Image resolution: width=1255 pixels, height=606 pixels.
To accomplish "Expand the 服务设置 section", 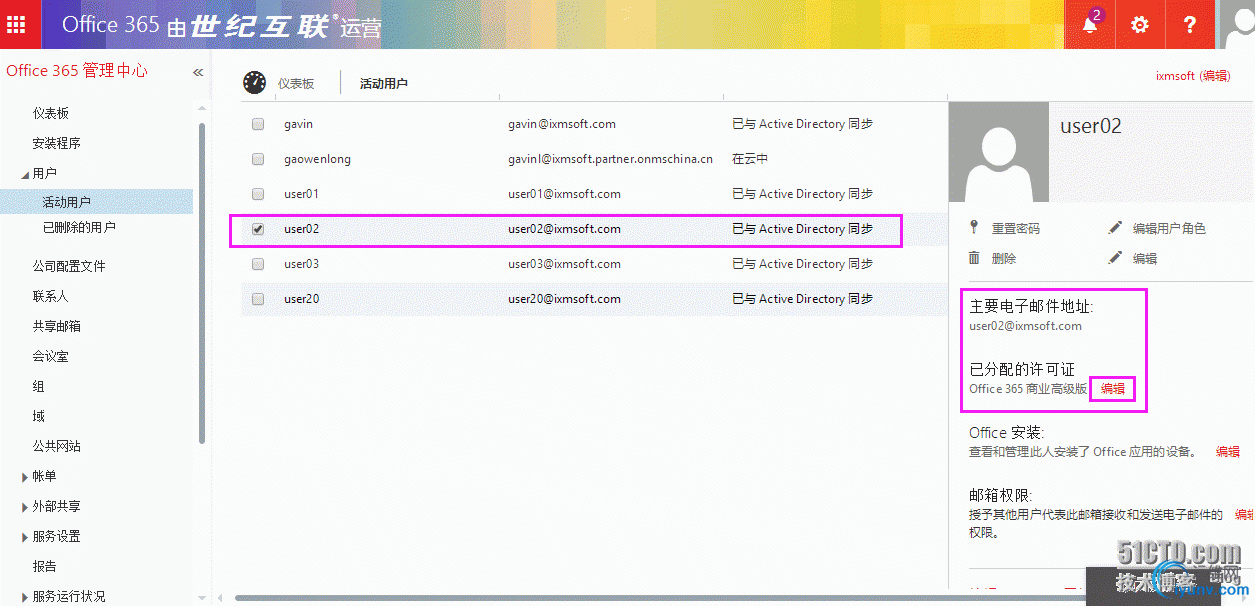I will coord(25,537).
